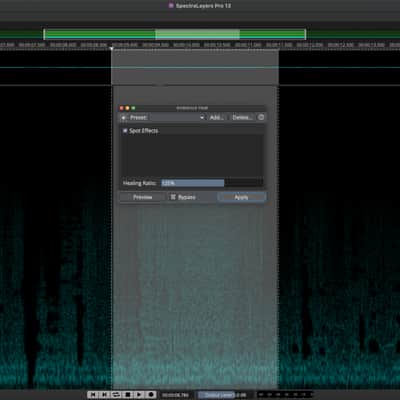Adjust the Healing Ratio slider
This screenshot has width=400, height=400.
point(212,183)
